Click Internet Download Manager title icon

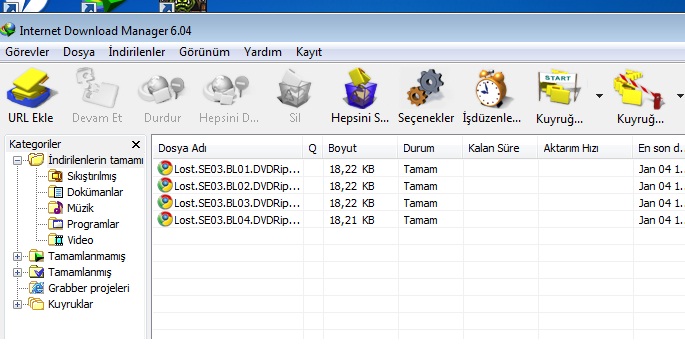(8, 30)
